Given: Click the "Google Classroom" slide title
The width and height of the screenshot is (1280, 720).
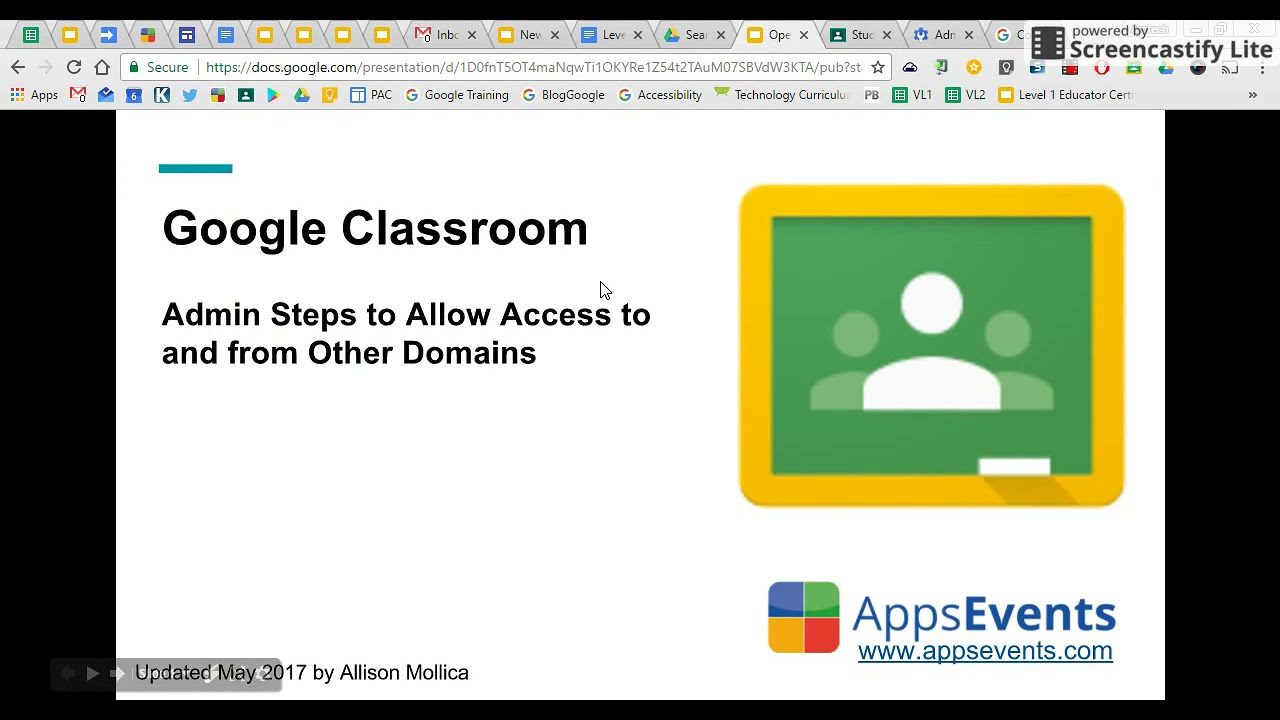Looking at the screenshot, I should [375, 229].
